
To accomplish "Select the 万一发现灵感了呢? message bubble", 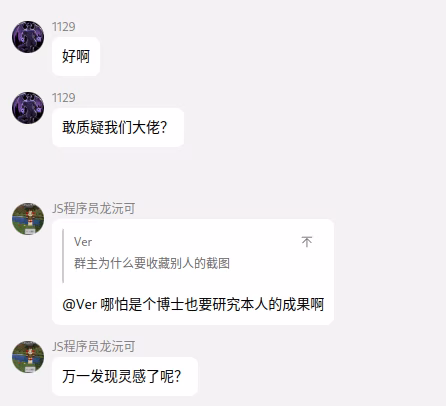I will [x=125, y=377].
